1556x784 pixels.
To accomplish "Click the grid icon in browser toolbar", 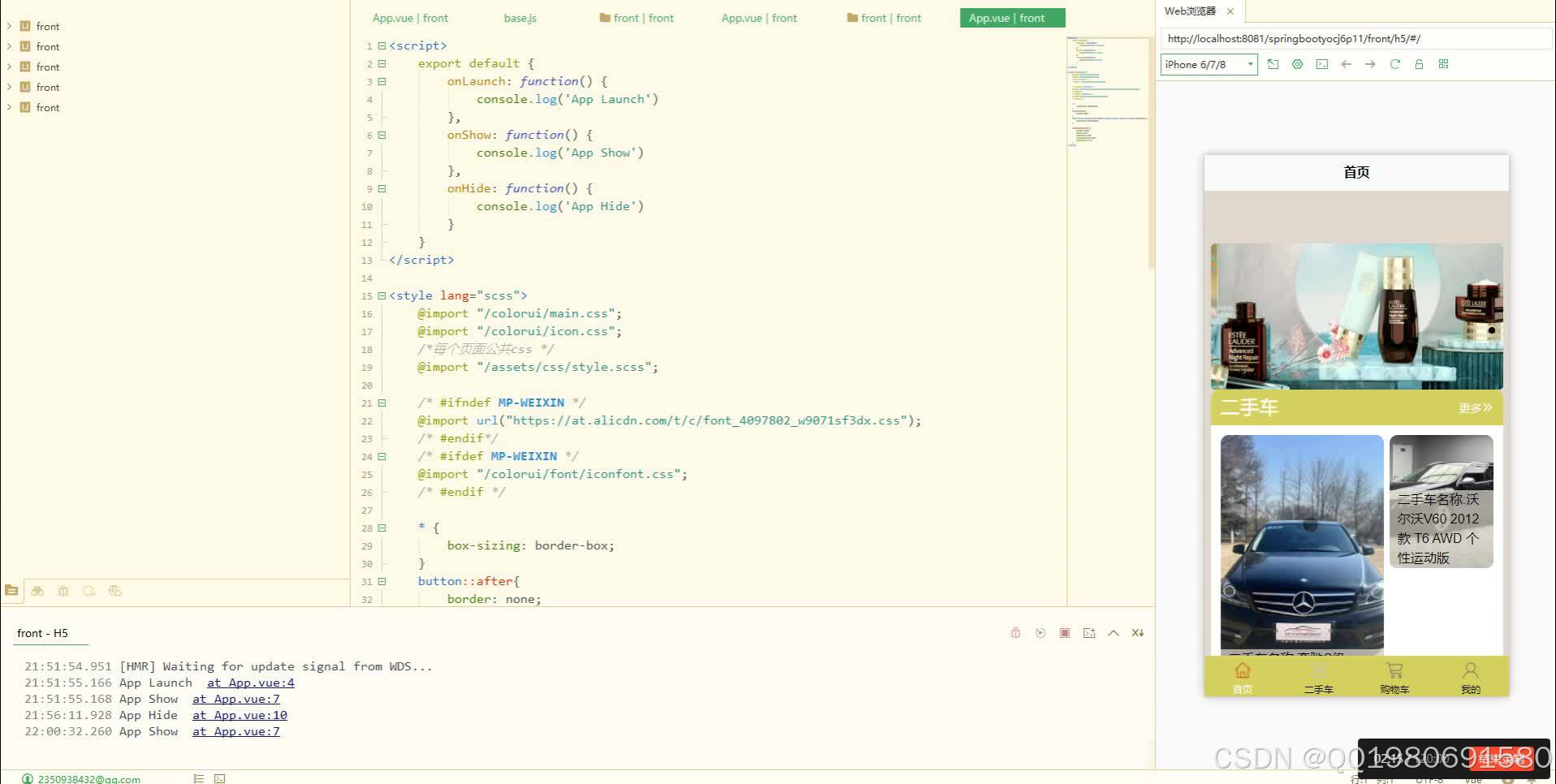I will click(1443, 64).
